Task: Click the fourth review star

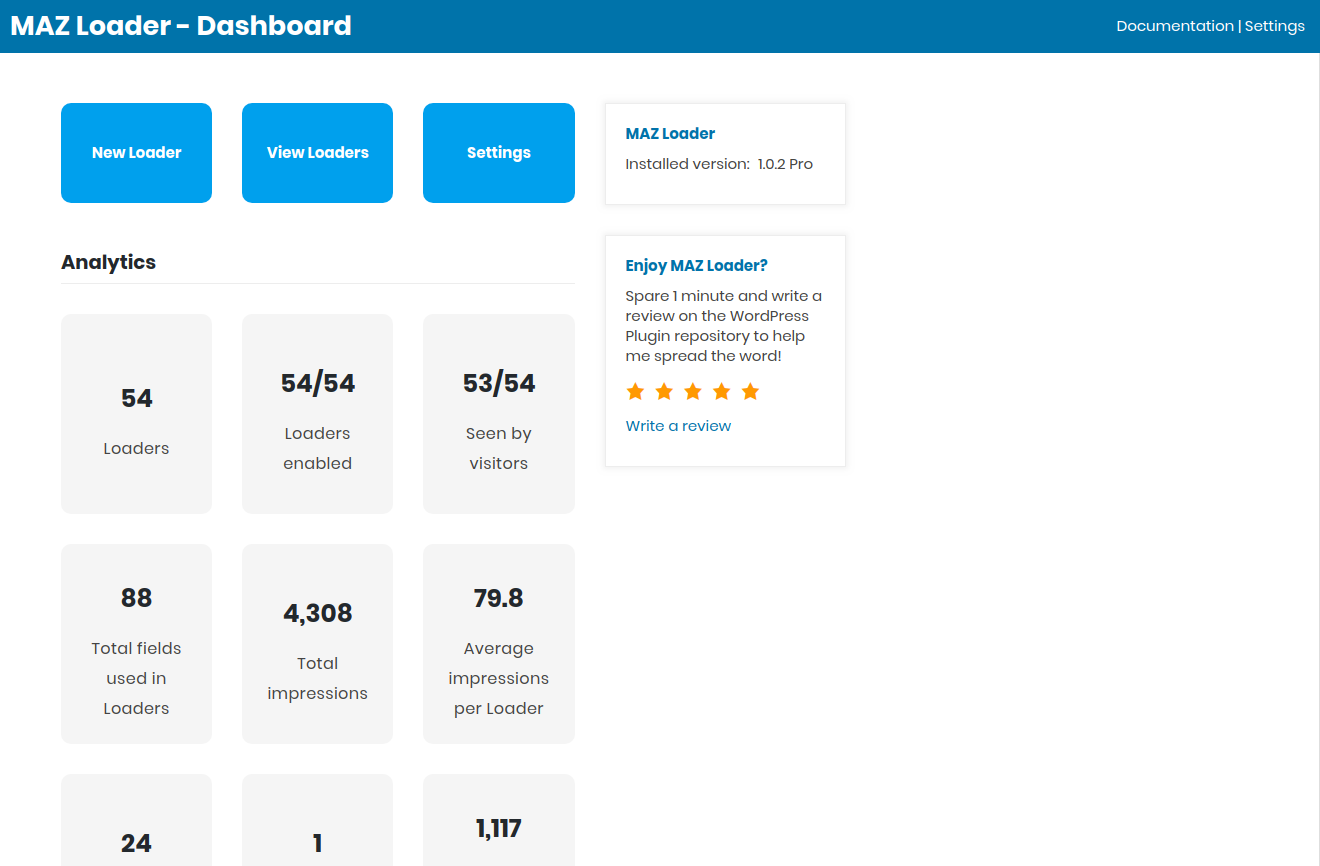Action: point(722,391)
